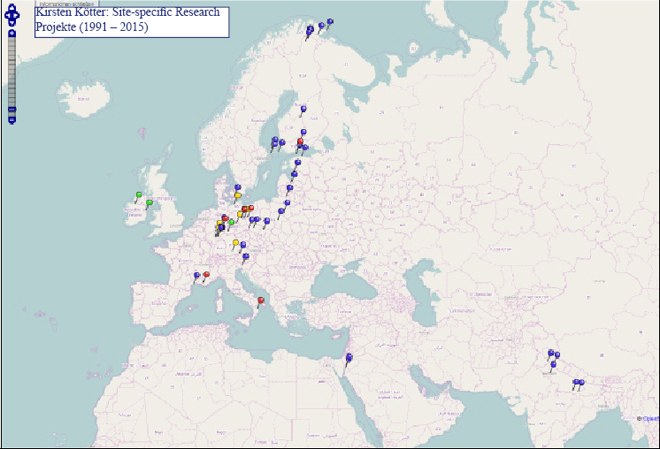Select the blue pin in Denmark

point(238,188)
